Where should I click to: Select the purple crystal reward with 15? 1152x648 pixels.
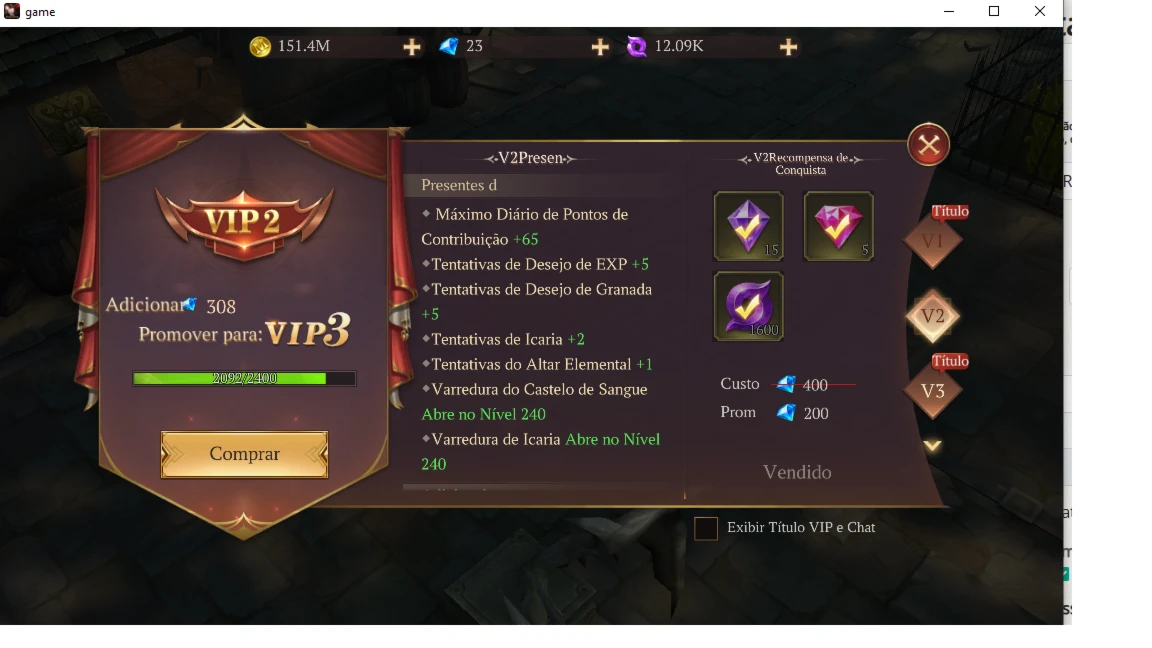[749, 226]
